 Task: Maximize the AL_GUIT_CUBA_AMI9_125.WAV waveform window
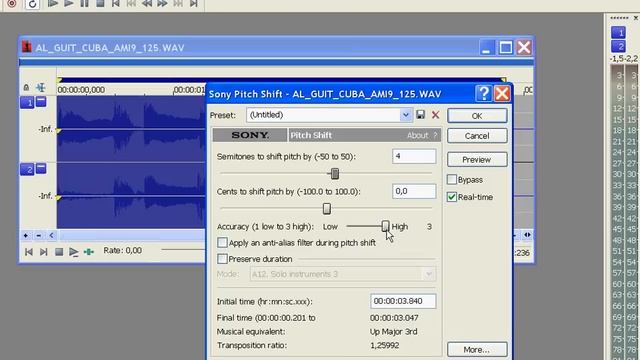coord(505,48)
